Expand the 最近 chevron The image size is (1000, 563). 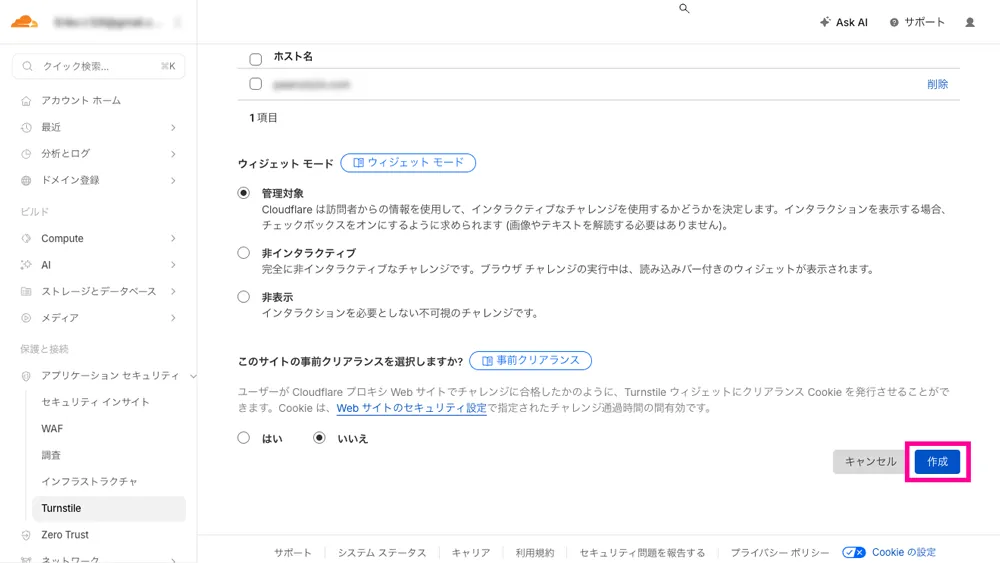[173, 128]
